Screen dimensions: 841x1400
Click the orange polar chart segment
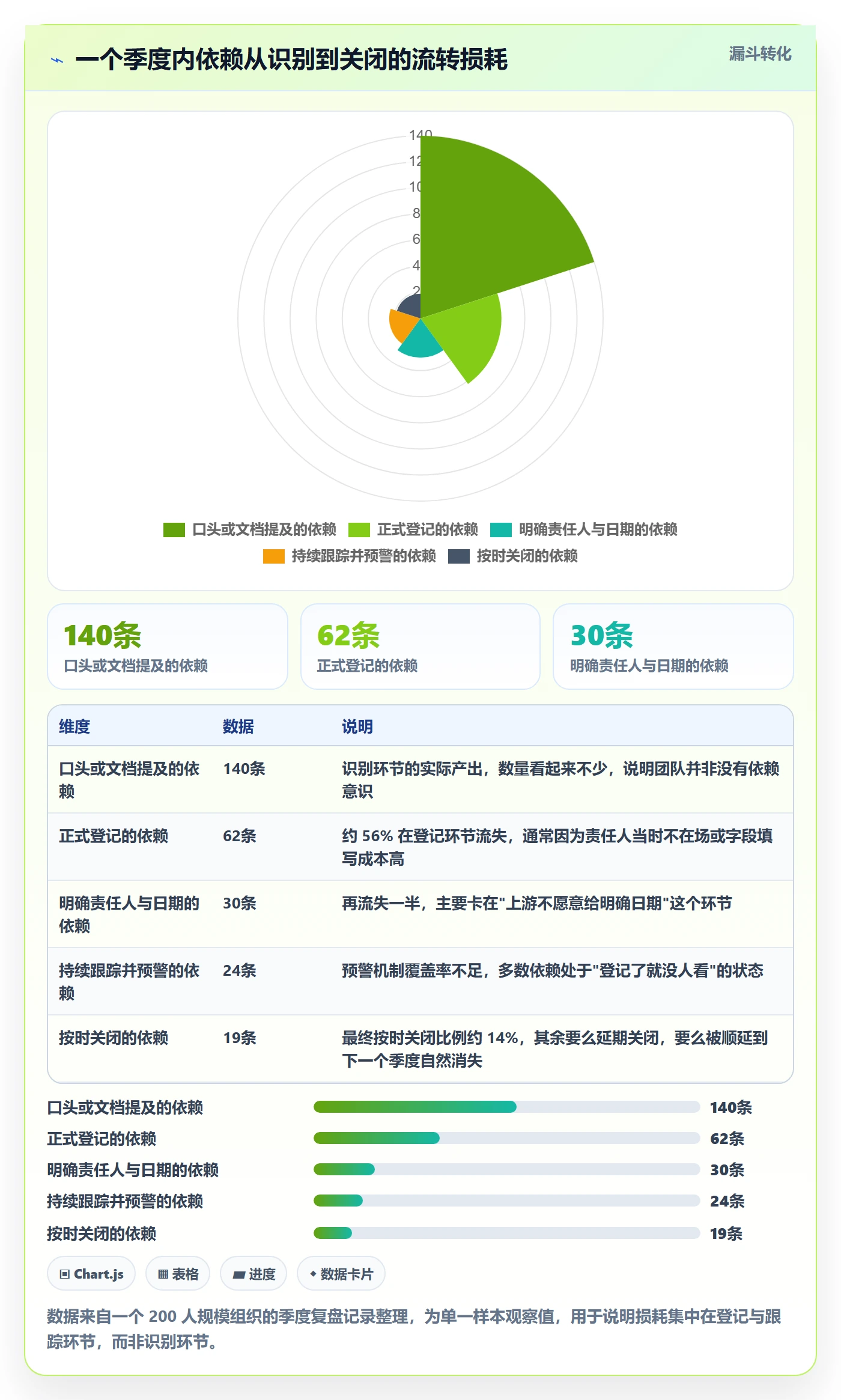404,324
